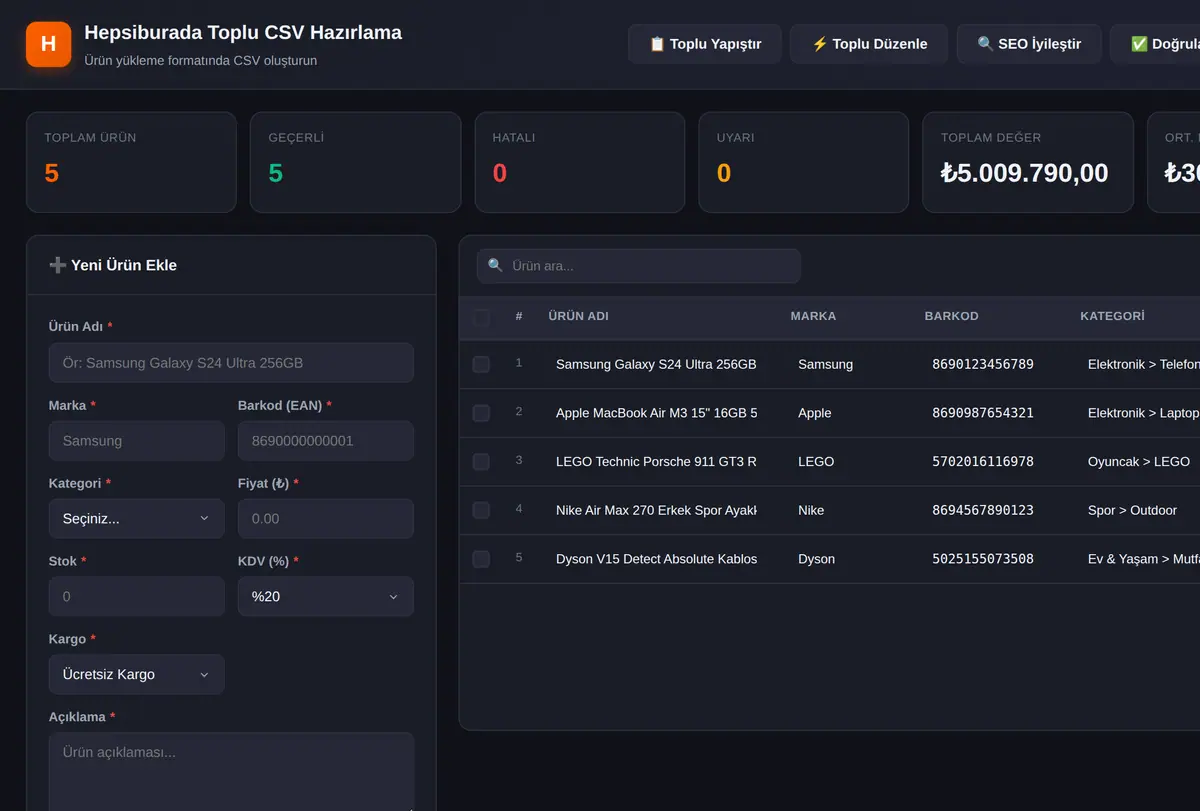1200x811 pixels.
Task: Click the ÜRÜN ADI column header
Action: click(x=578, y=316)
